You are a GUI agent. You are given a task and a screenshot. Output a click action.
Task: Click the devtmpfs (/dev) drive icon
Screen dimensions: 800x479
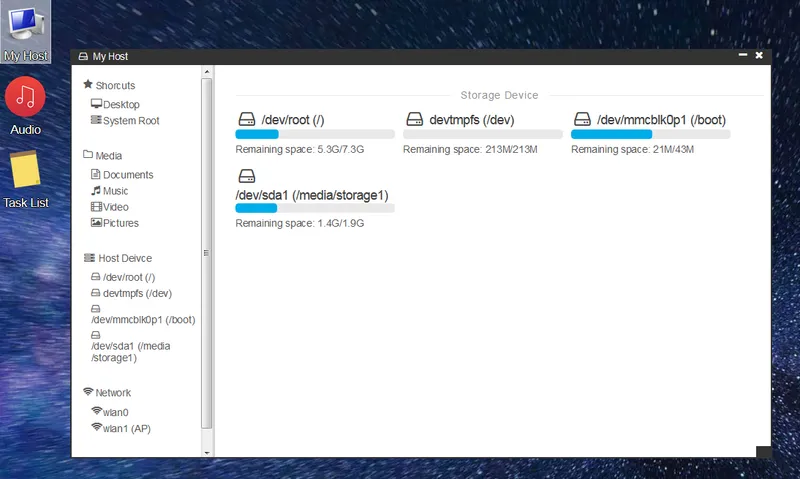tap(414, 120)
